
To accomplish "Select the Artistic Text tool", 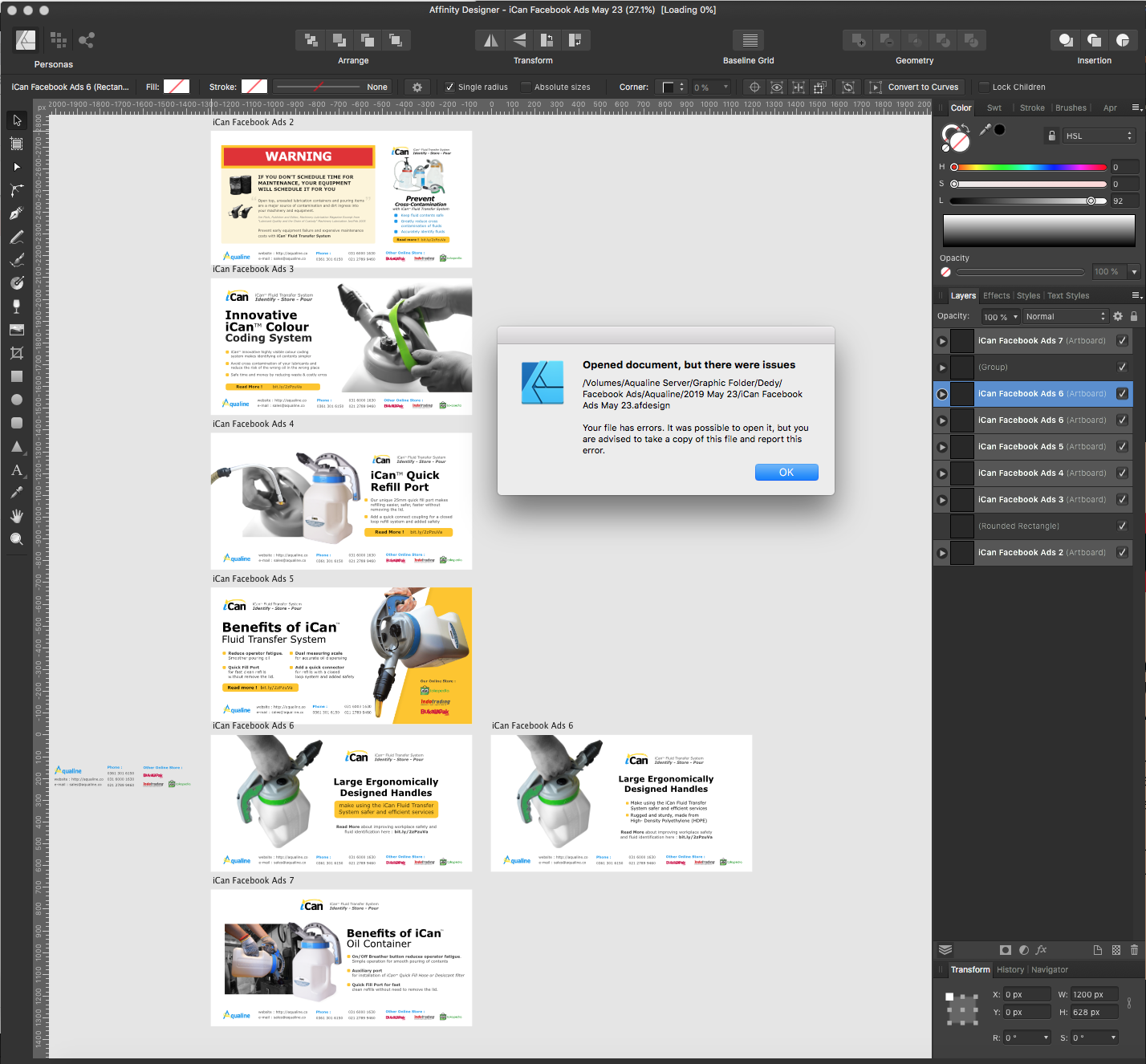I will pos(17,469).
